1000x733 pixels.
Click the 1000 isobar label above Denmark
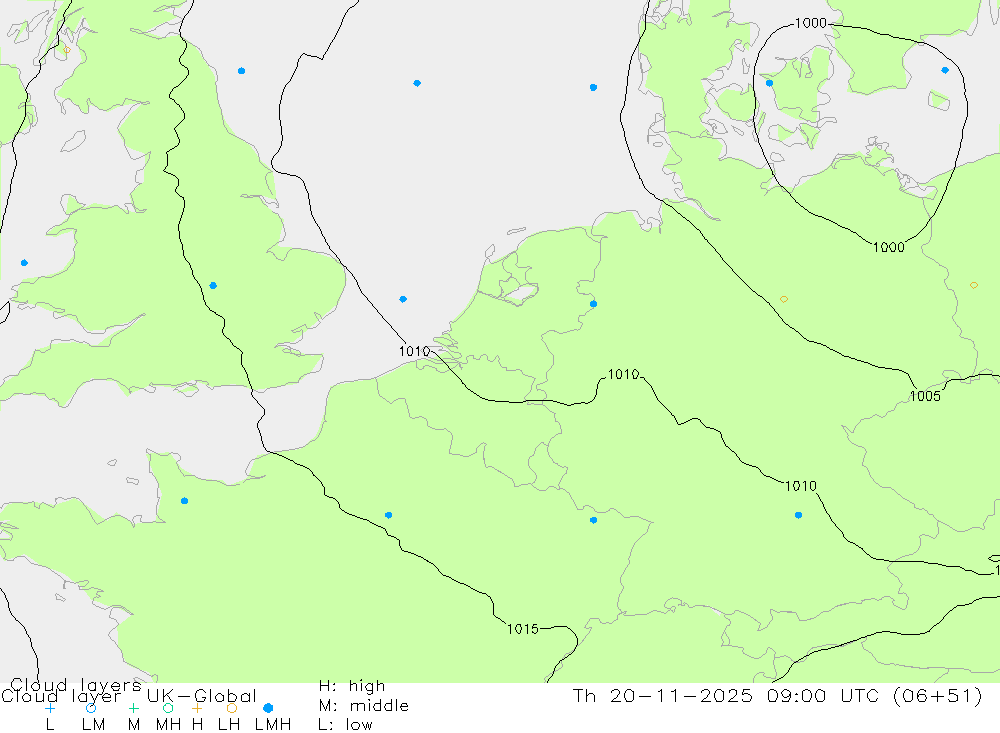pyautogui.click(x=811, y=23)
